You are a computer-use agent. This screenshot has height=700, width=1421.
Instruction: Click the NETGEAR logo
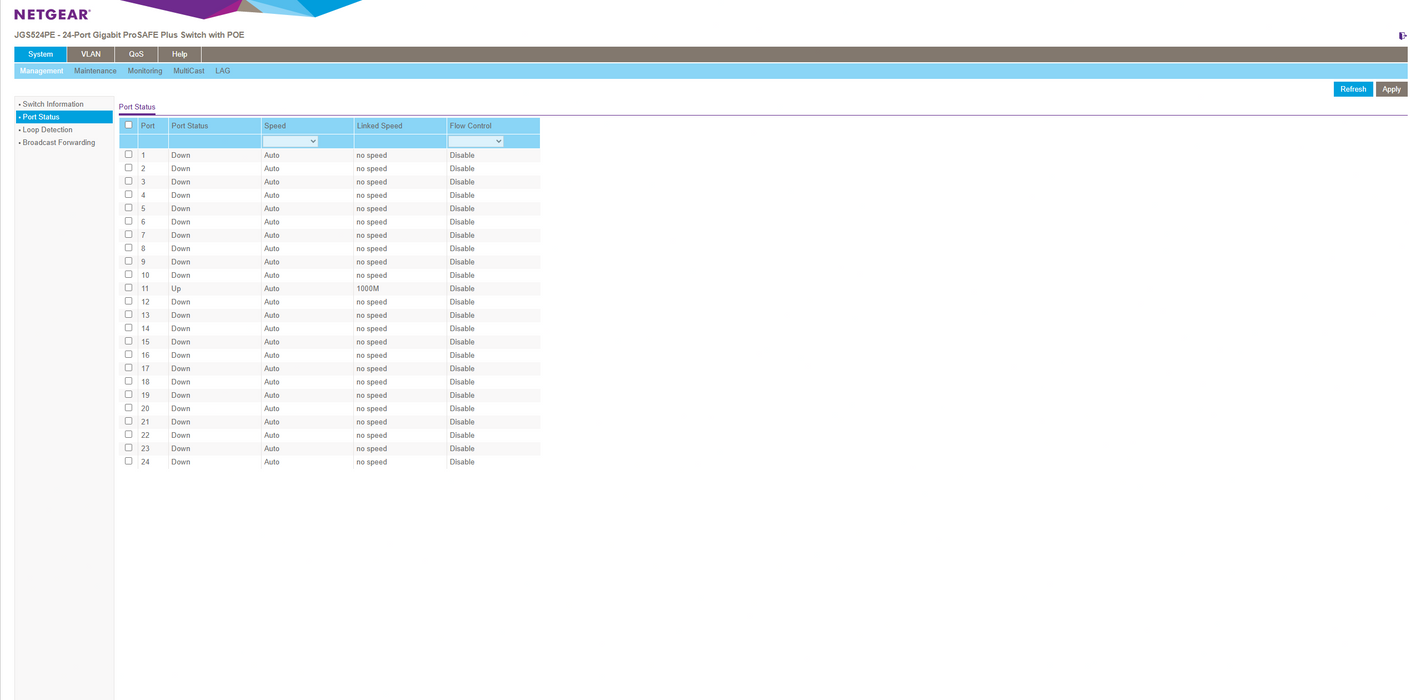(52, 15)
